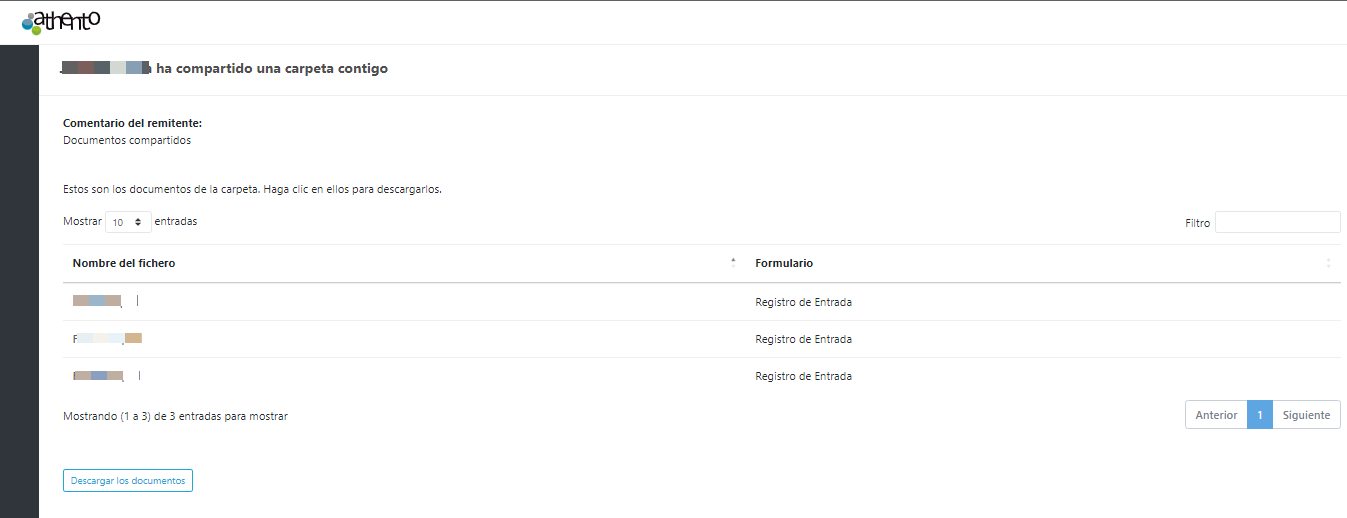
Task: Download the third file in the list
Action: (98, 376)
